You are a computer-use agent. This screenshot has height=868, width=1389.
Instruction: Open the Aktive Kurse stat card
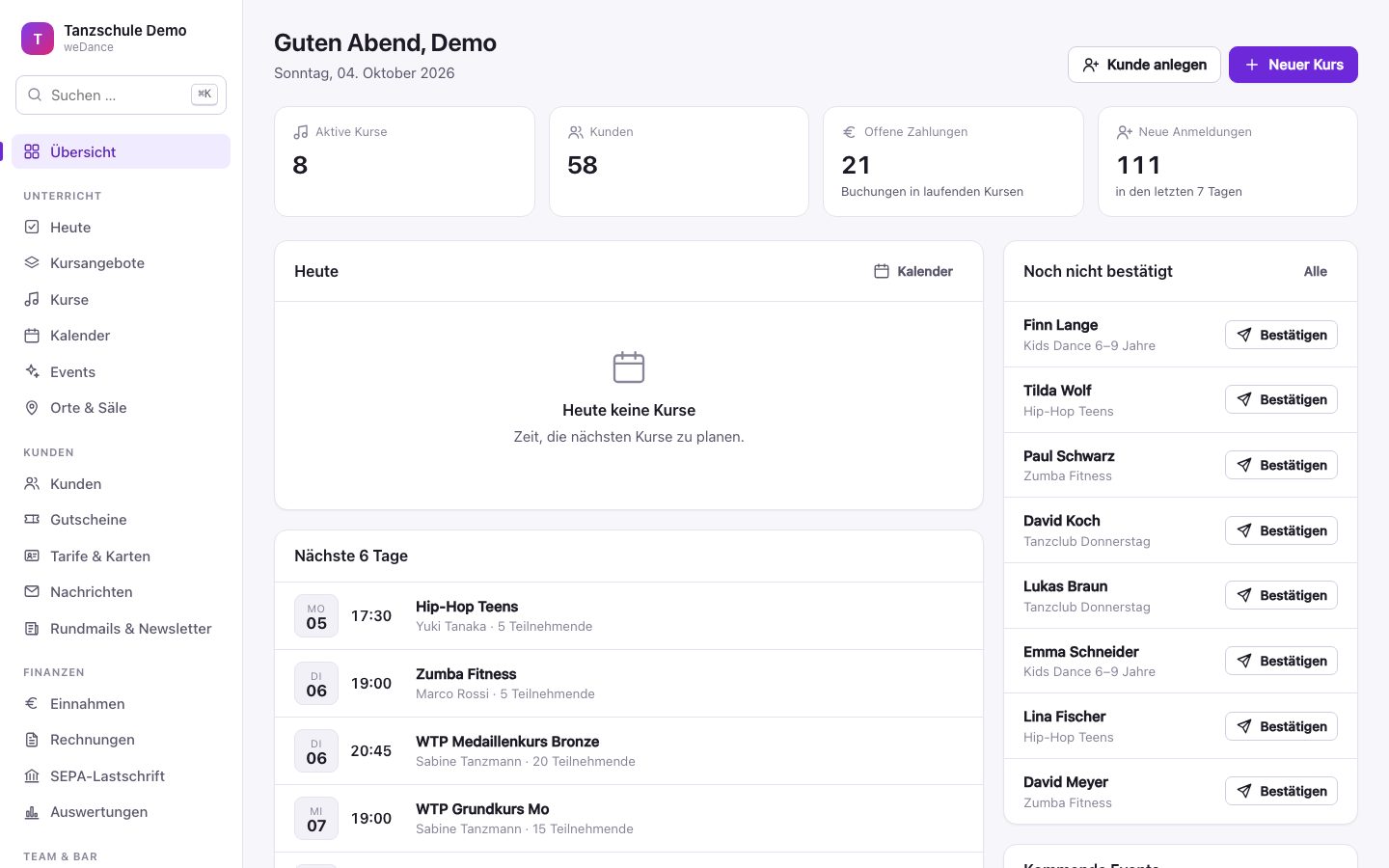pos(404,161)
